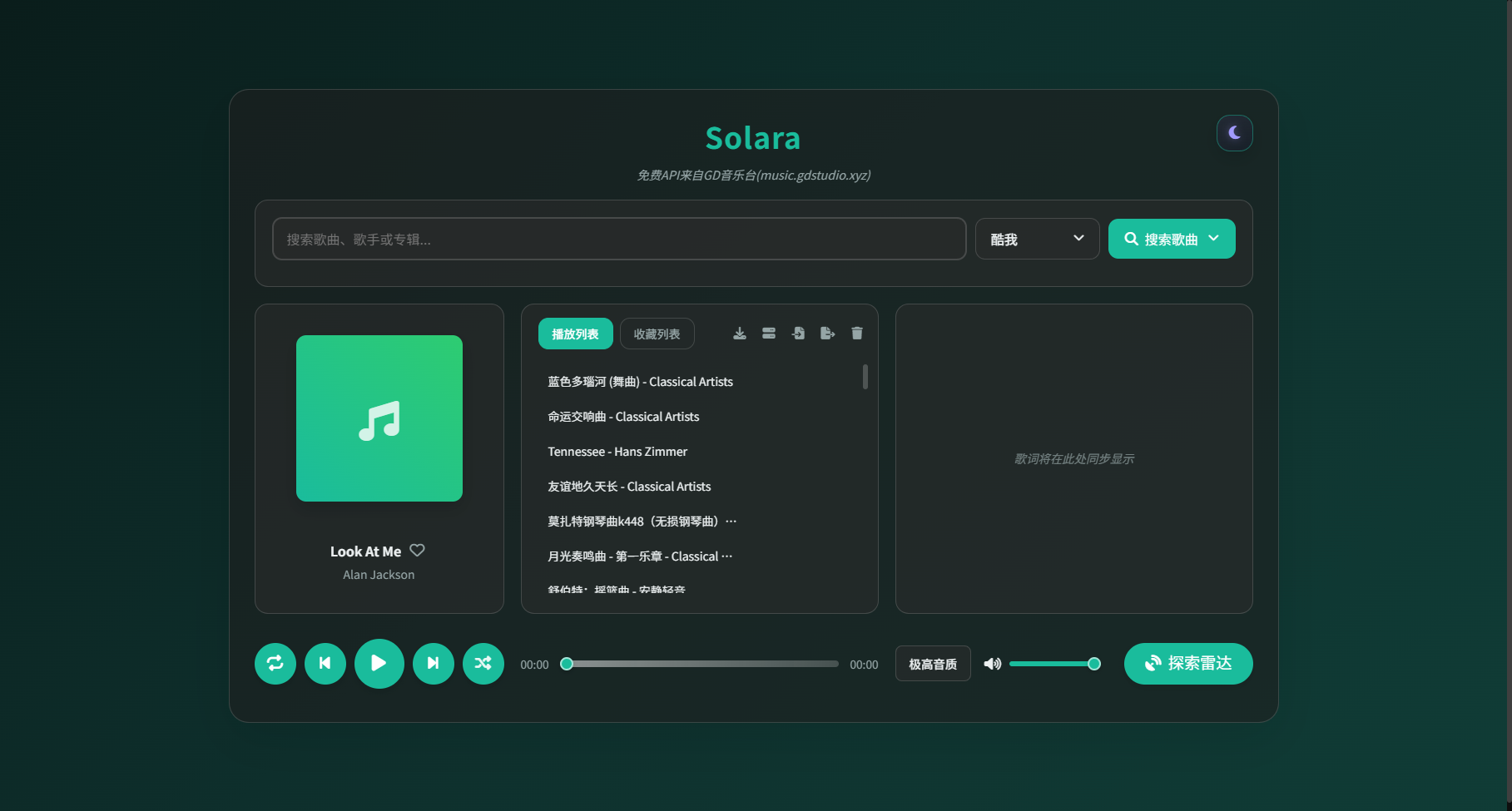
Task: Select the 播放列表 tab
Action: click(x=575, y=333)
